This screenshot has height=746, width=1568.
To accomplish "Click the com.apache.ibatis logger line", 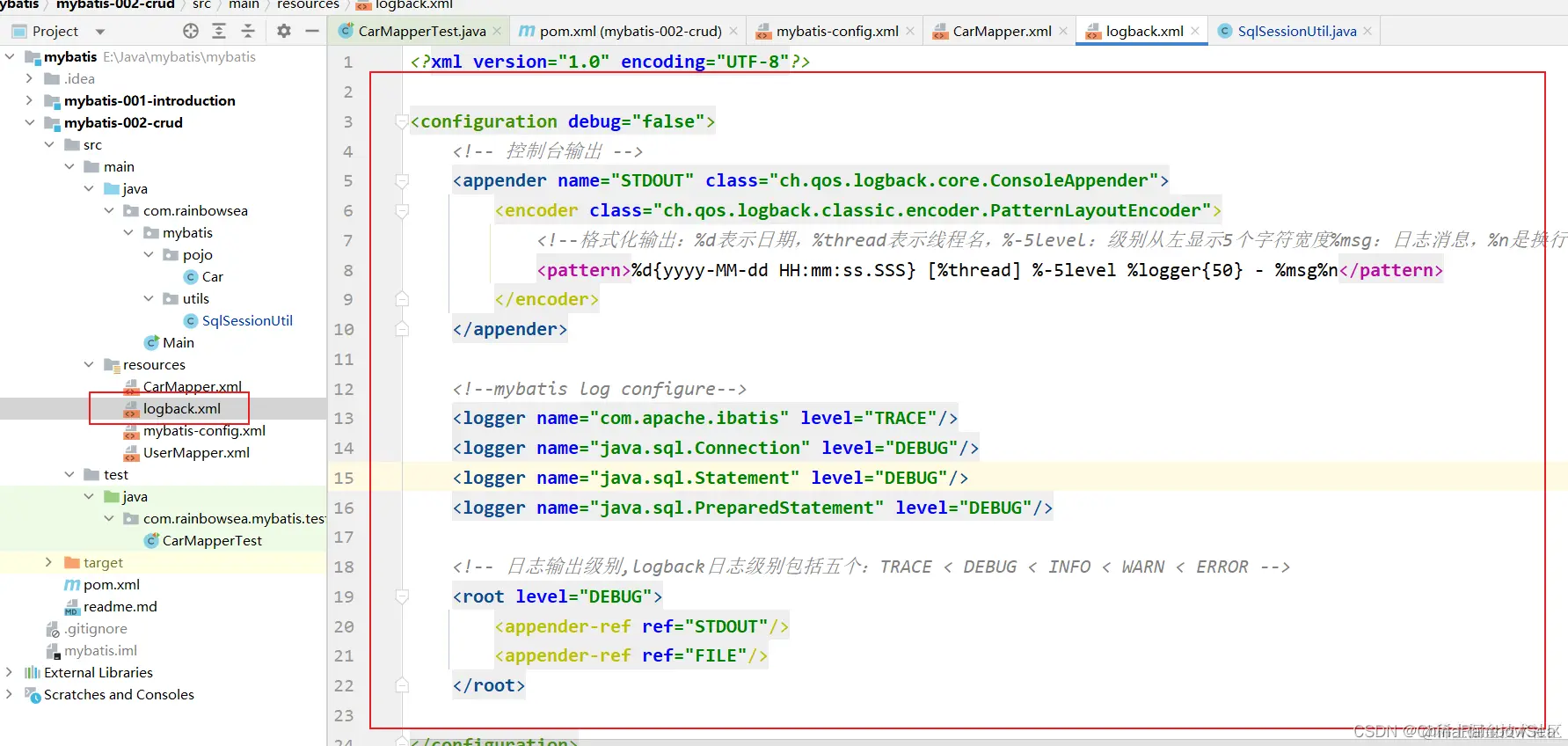I will (705, 418).
